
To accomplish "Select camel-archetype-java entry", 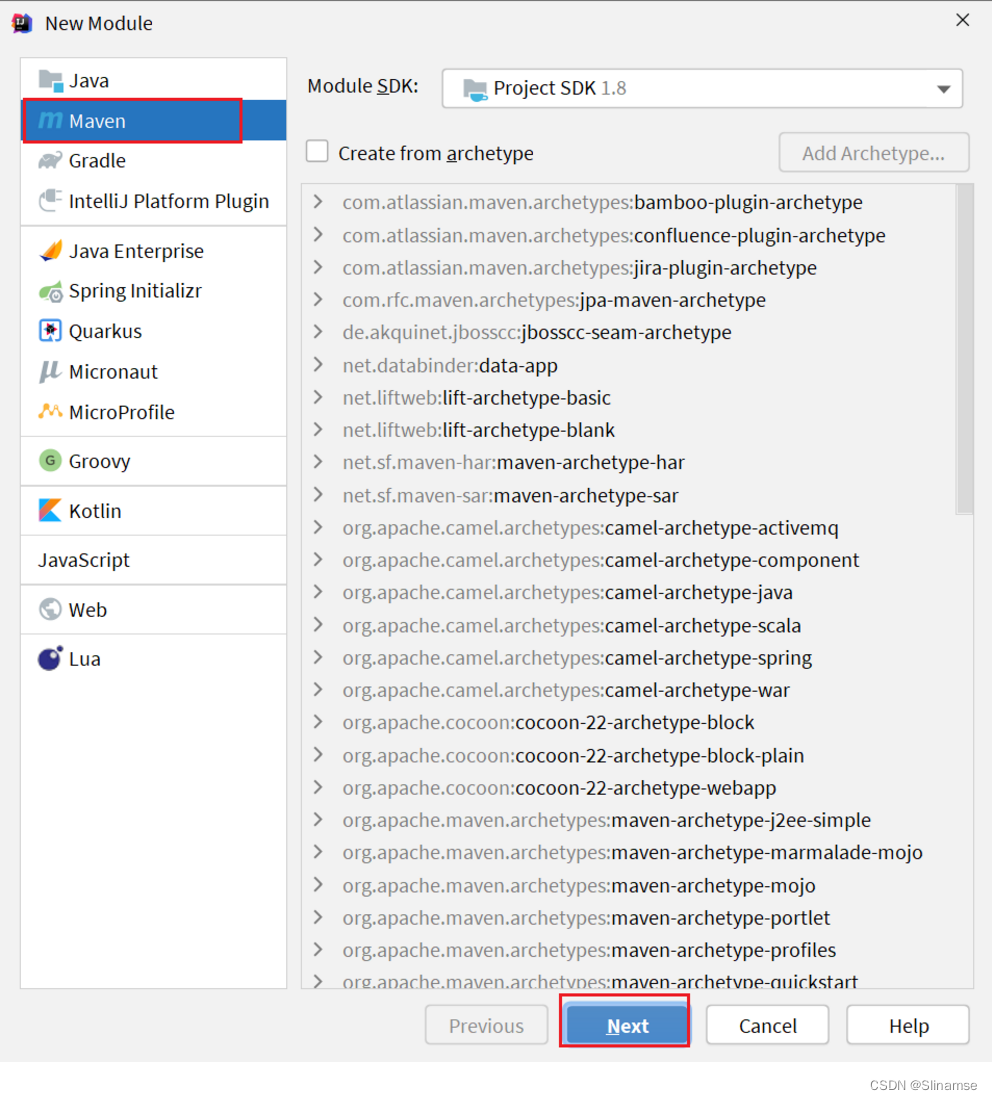I will (568, 593).
